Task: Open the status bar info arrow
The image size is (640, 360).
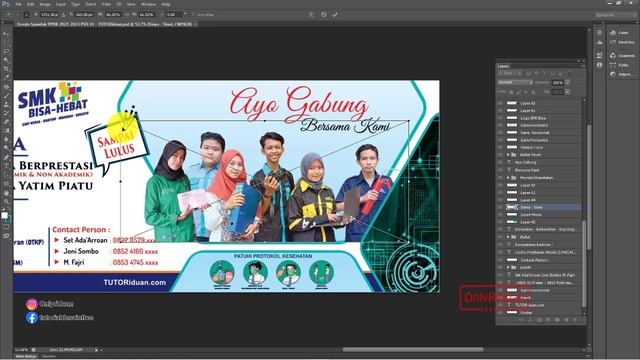Action: (x=97, y=350)
